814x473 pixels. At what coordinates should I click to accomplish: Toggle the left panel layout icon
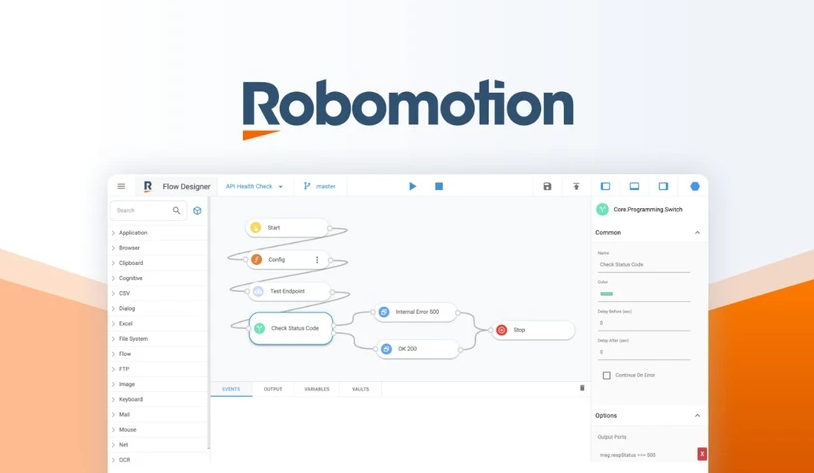coord(605,186)
